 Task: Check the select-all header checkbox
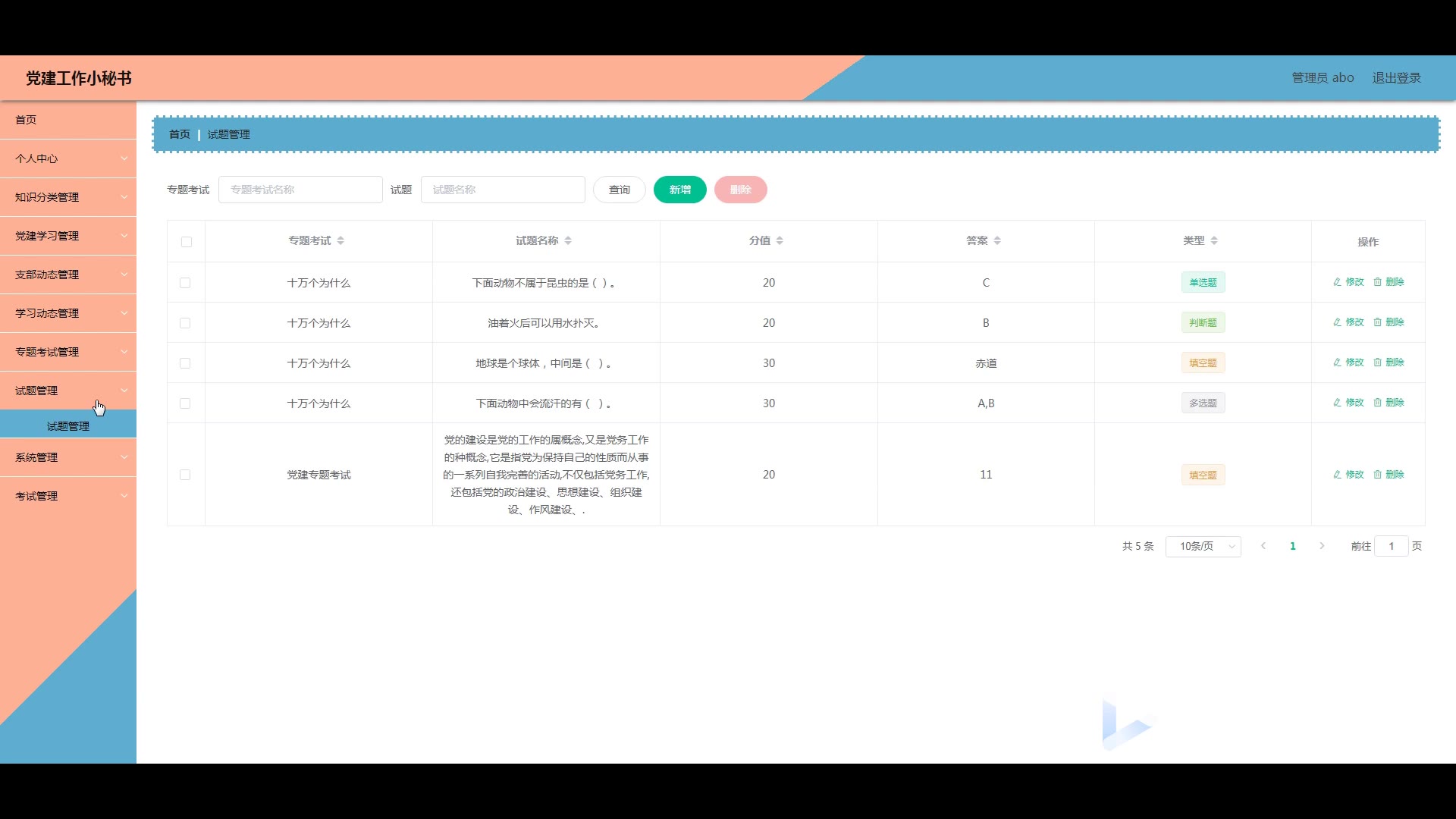[187, 242]
